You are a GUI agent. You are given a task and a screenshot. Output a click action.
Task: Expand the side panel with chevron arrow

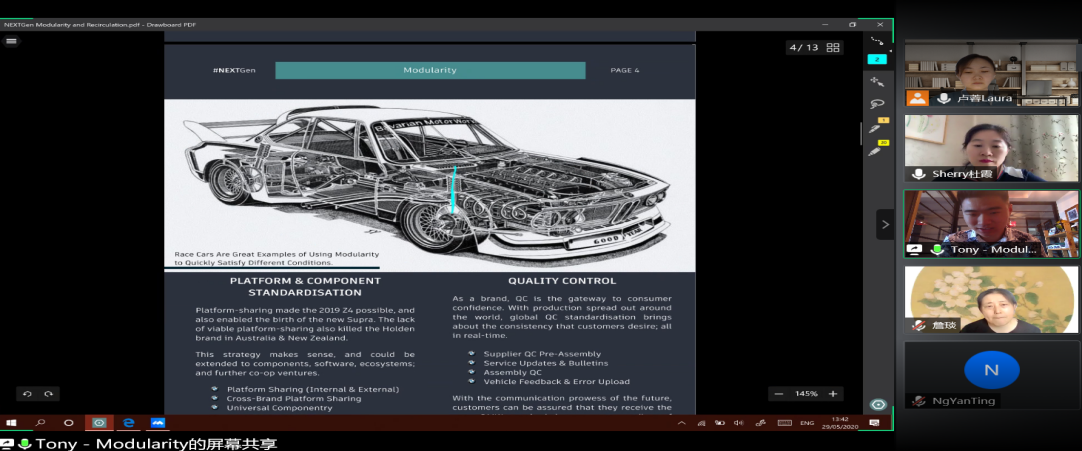(885, 224)
